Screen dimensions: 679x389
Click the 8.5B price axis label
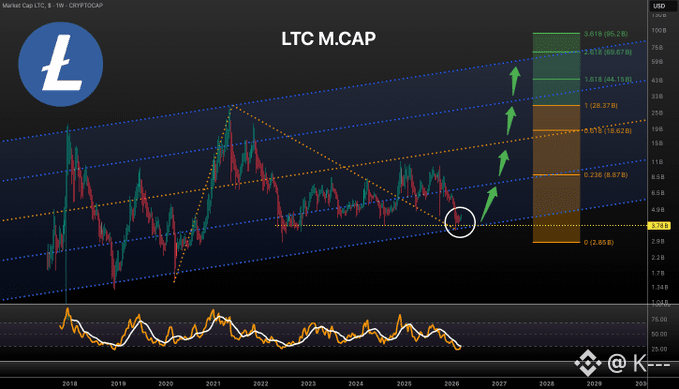point(658,177)
